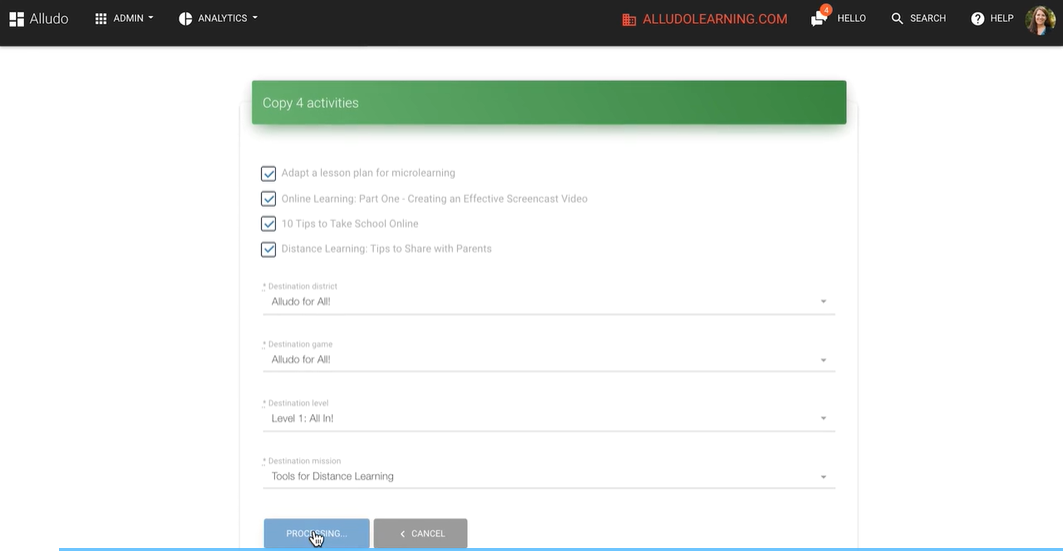Click the Analytics pie chart icon
The height and width of the screenshot is (551, 1063).
(x=185, y=19)
